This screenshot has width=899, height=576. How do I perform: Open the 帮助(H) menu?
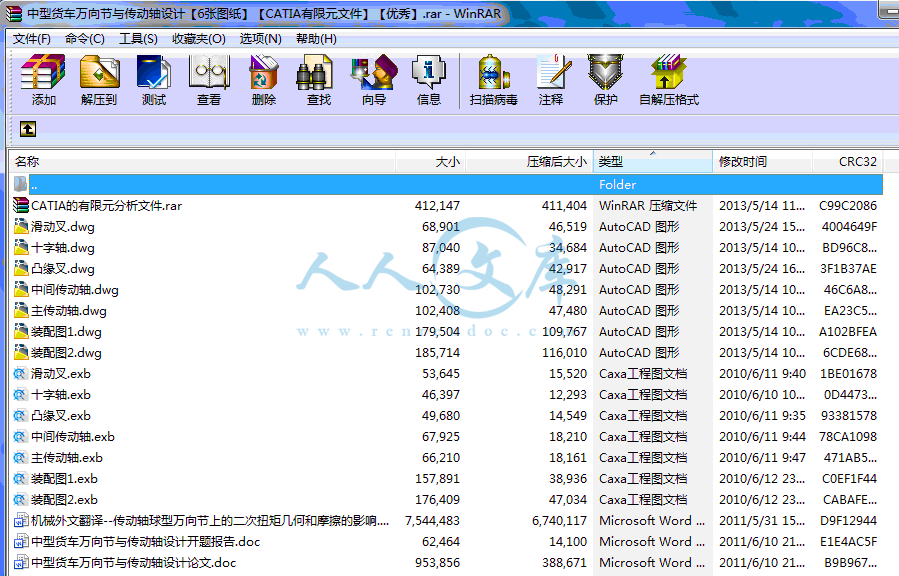pos(316,39)
